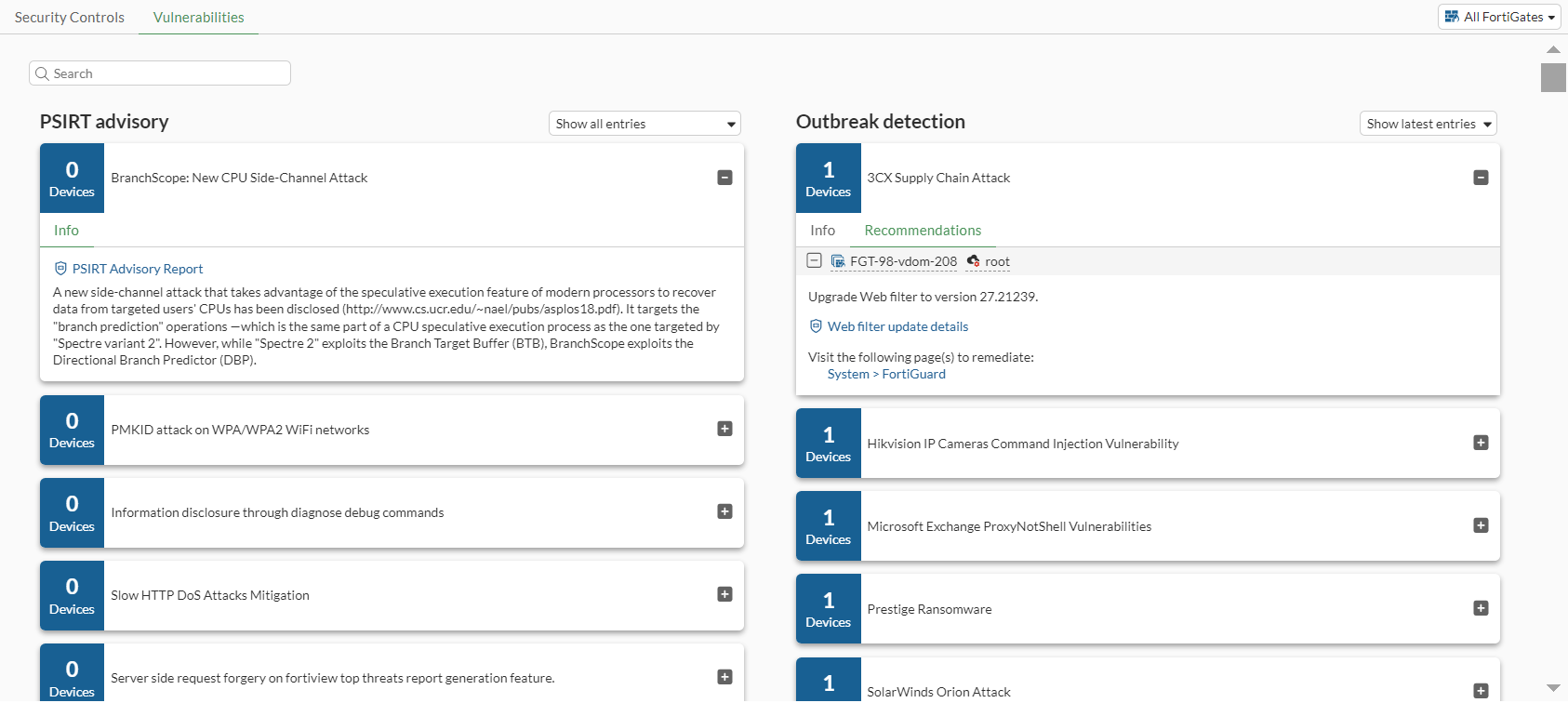Click shield icon next to Web filter update details
Image resolution: width=1568 pixels, height=703 pixels.
(x=816, y=326)
